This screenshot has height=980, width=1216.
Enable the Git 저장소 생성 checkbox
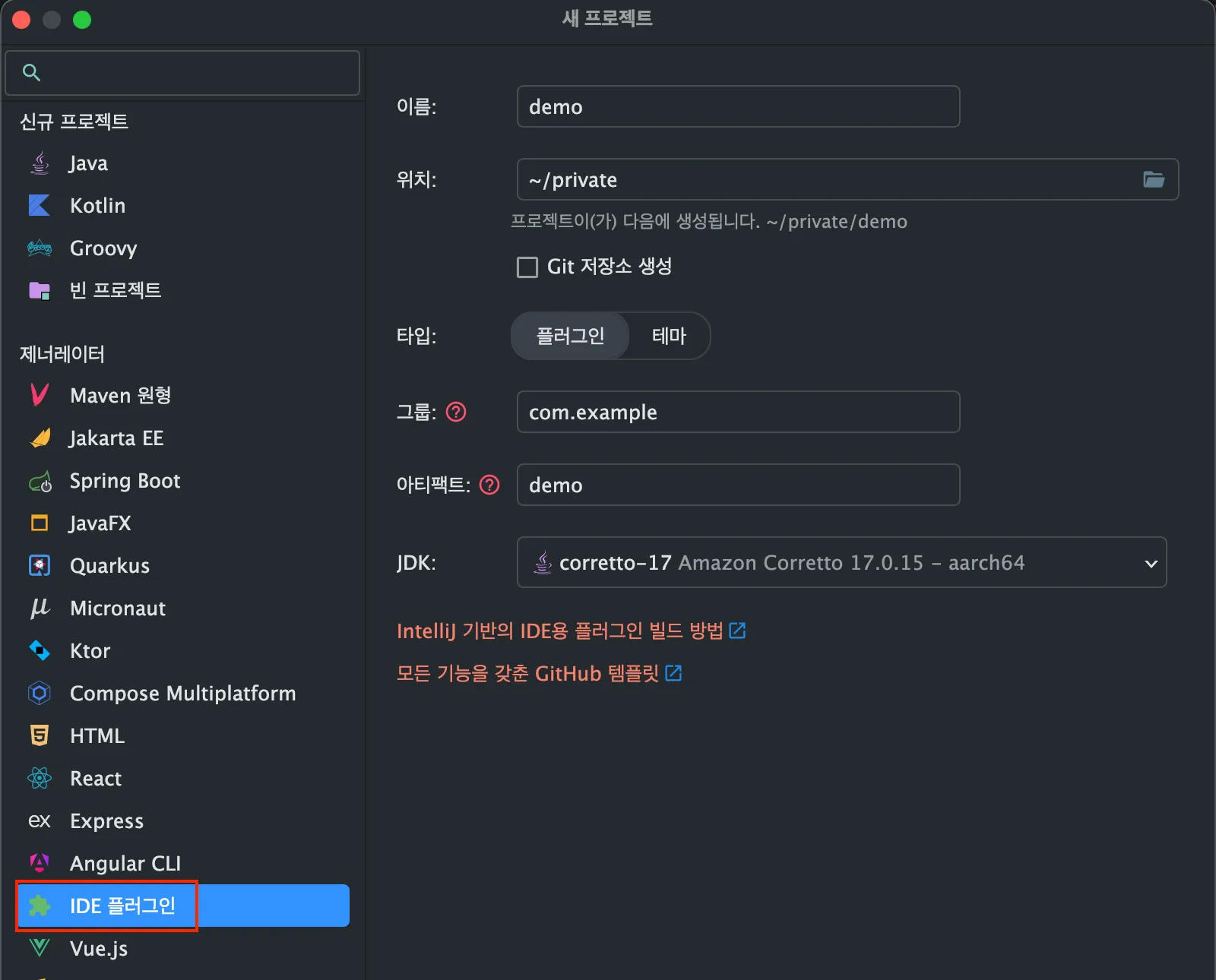tap(527, 267)
